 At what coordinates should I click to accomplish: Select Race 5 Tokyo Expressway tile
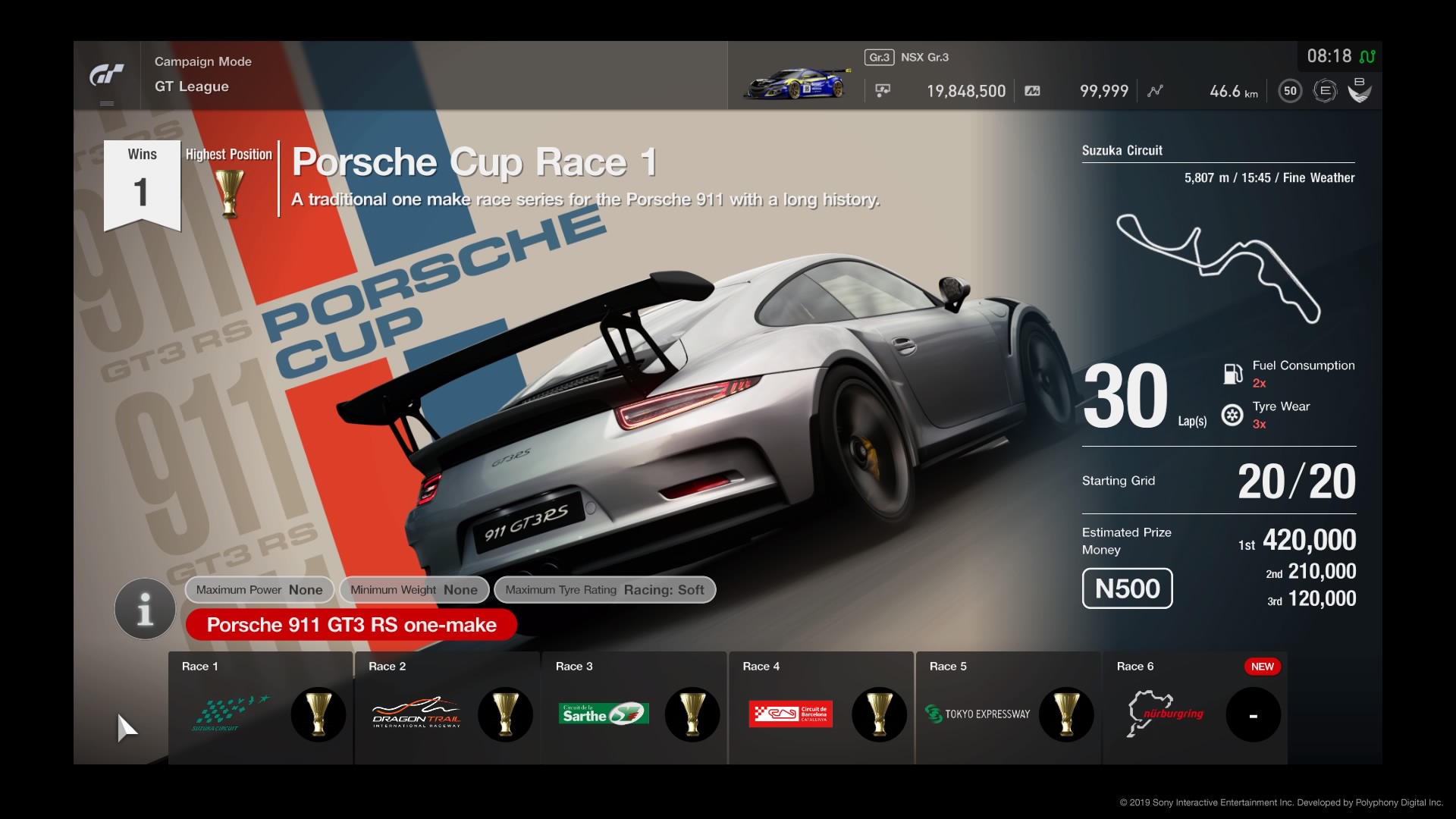pos(1008,708)
